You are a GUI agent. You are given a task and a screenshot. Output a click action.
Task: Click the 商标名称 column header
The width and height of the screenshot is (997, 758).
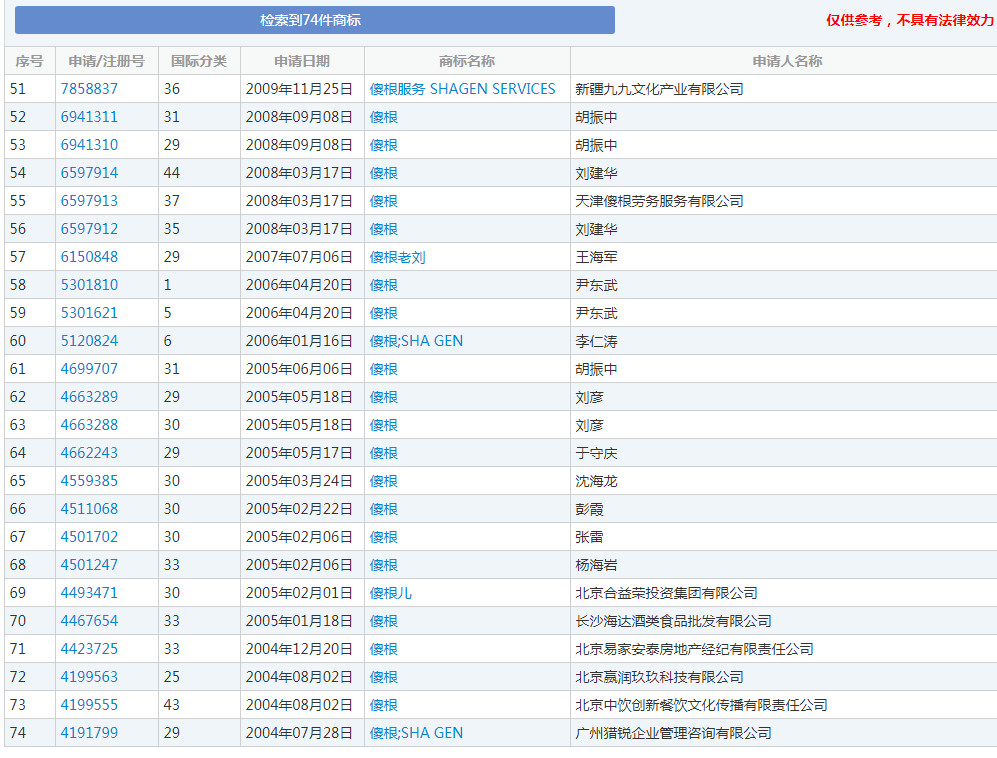point(462,60)
